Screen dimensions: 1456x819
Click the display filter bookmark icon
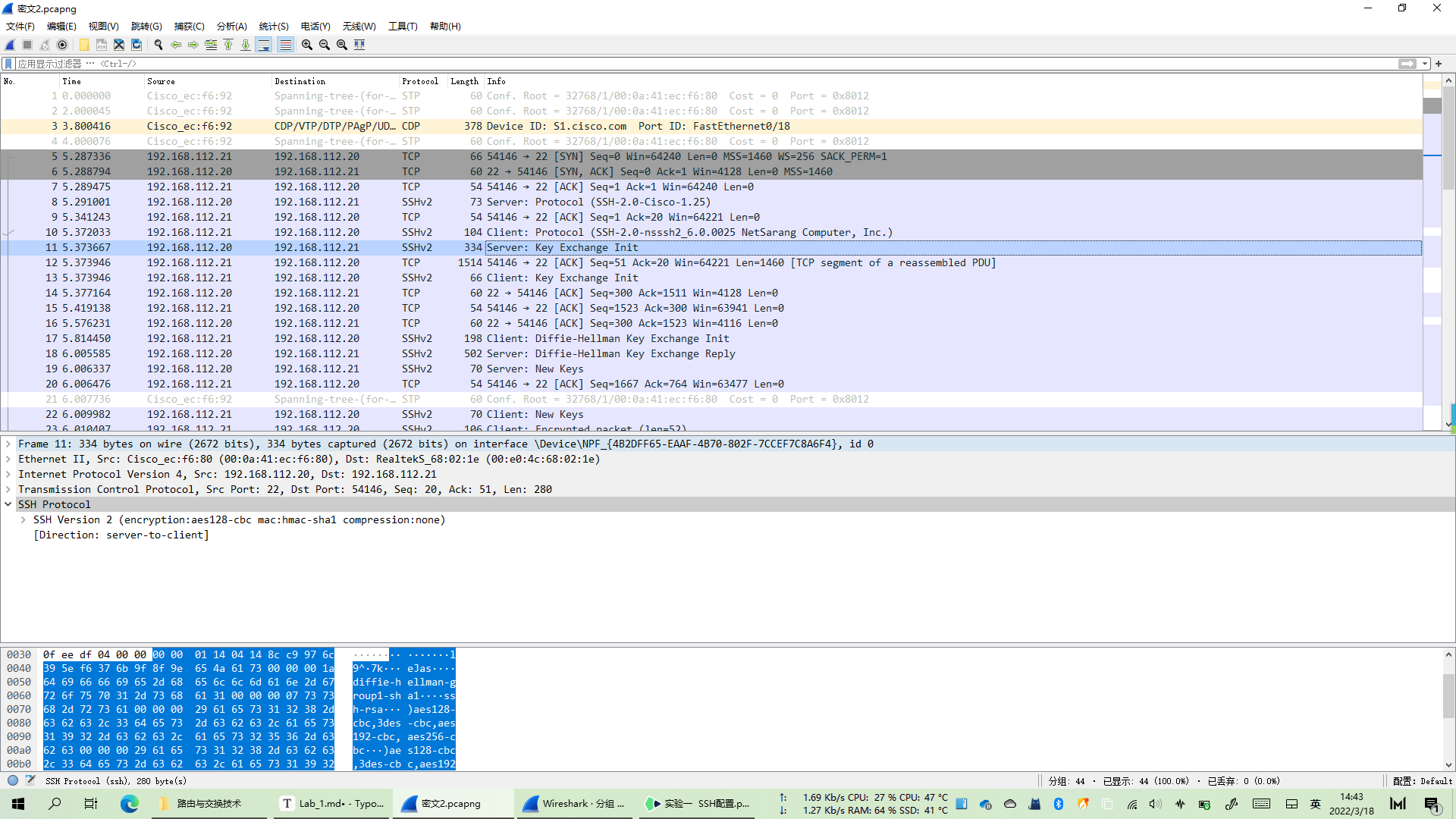[x=8, y=64]
